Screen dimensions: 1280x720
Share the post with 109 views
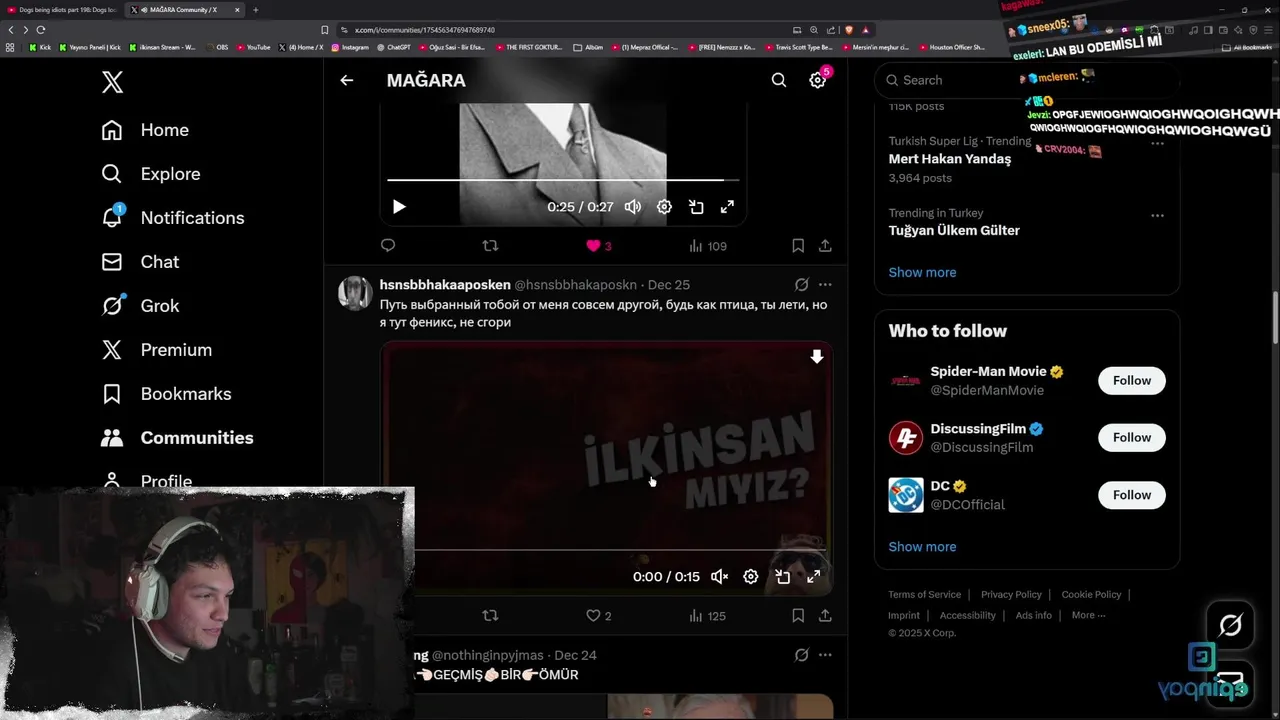[x=825, y=245]
